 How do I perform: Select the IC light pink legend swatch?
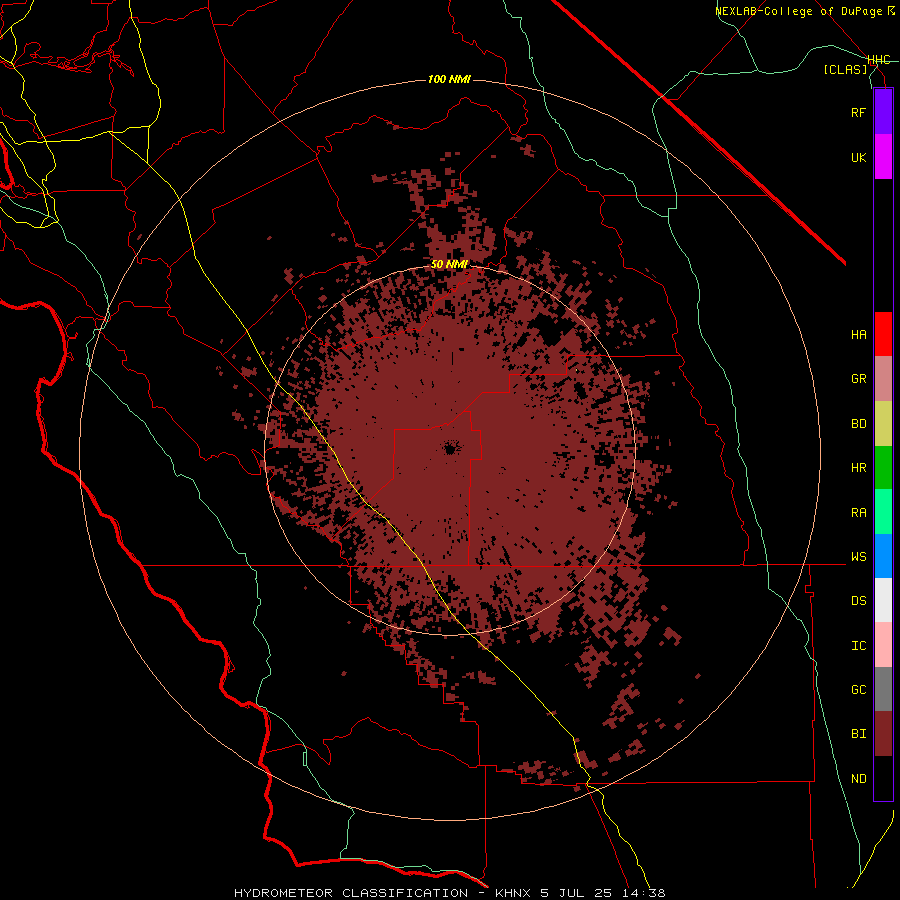883,645
